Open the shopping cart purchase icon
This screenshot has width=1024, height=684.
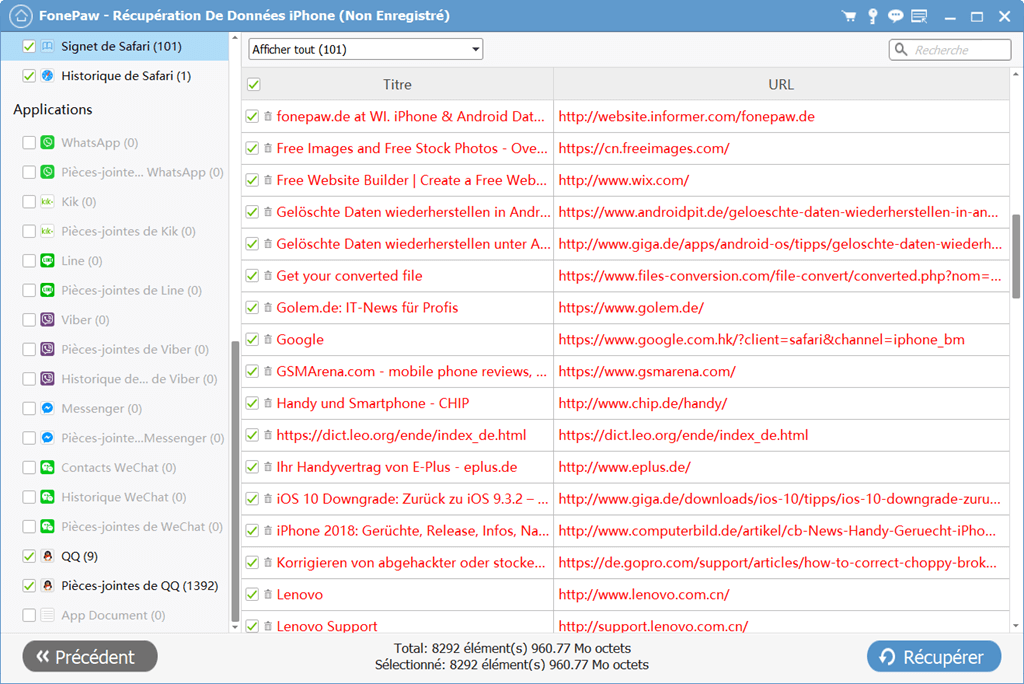tap(849, 16)
